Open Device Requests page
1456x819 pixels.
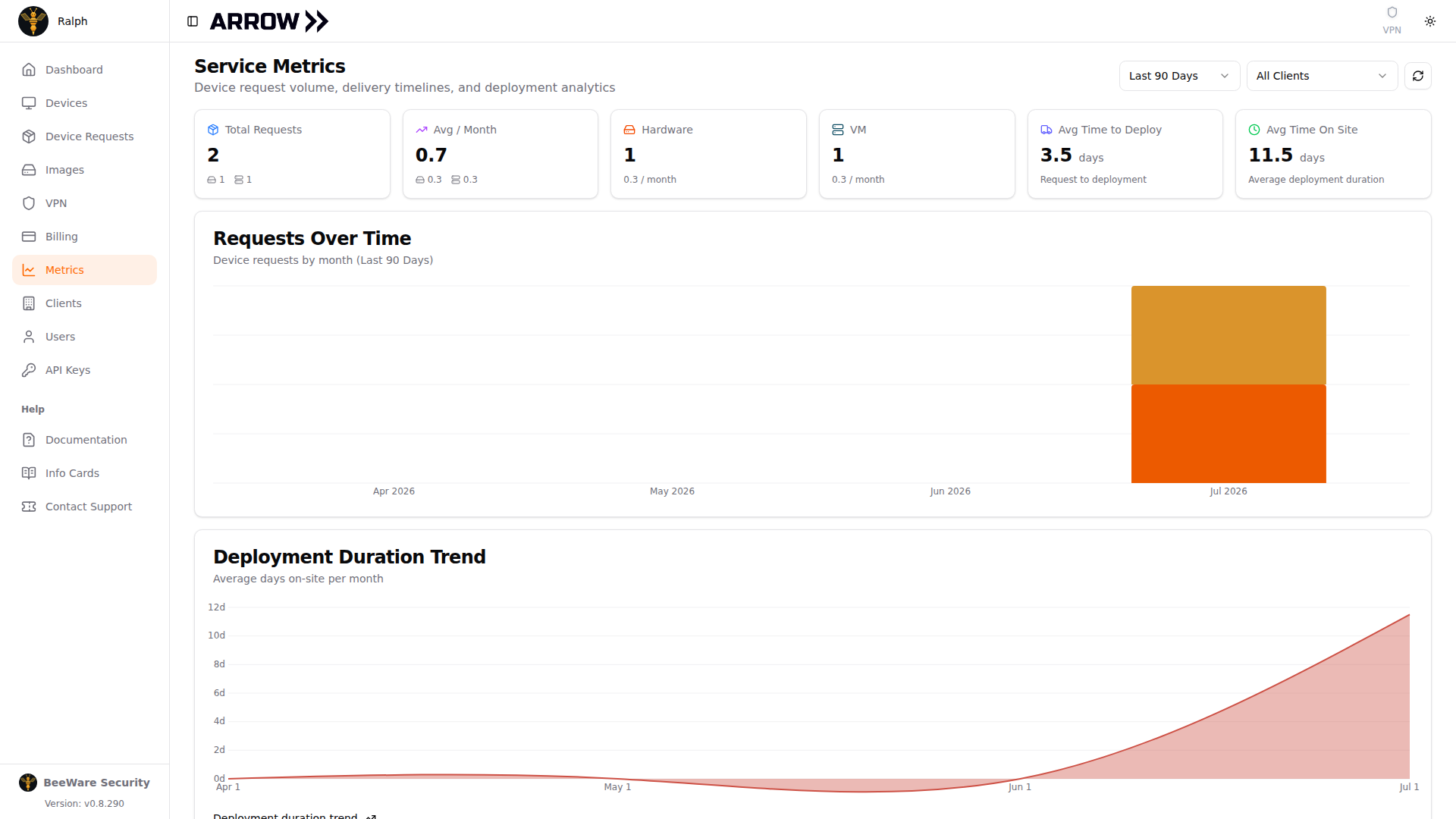[84, 136]
